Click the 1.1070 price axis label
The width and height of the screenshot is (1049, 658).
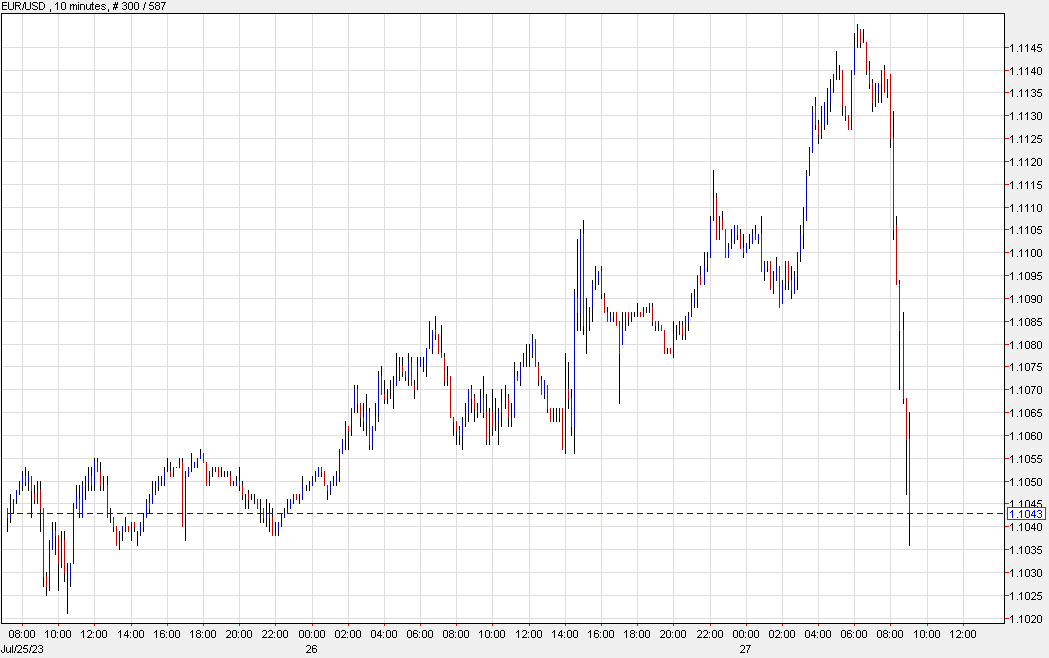point(1026,390)
